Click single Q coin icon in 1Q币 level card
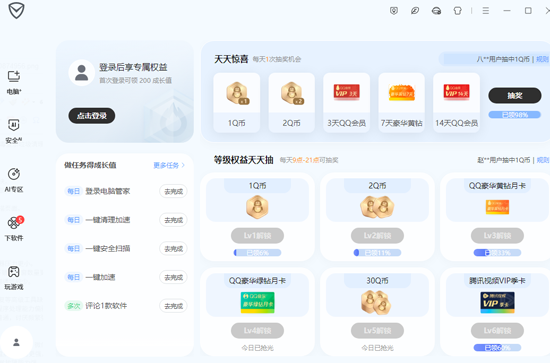The image size is (550, 363). click(257, 207)
